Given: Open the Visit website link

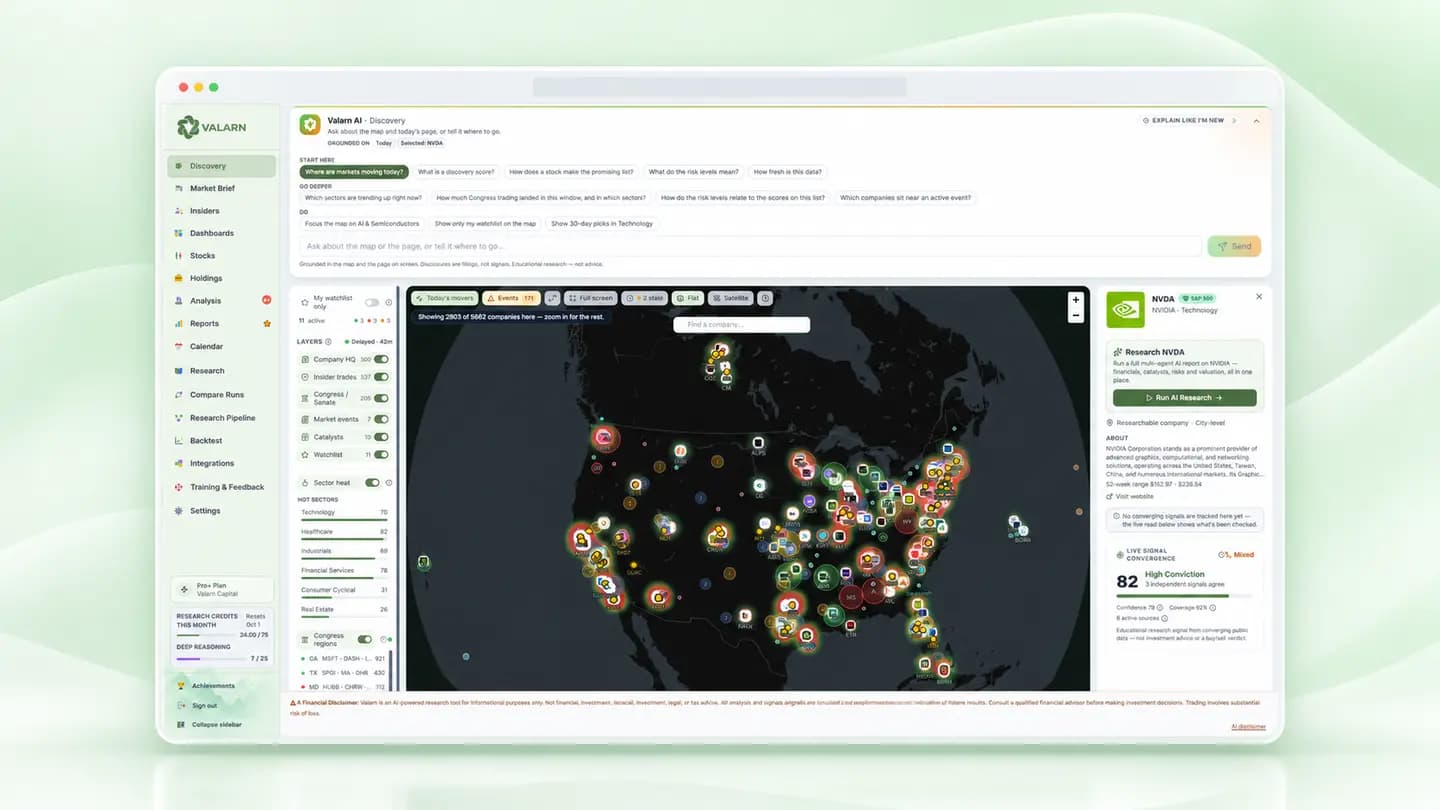Looking at the screenshot, I should (1130, 497).
